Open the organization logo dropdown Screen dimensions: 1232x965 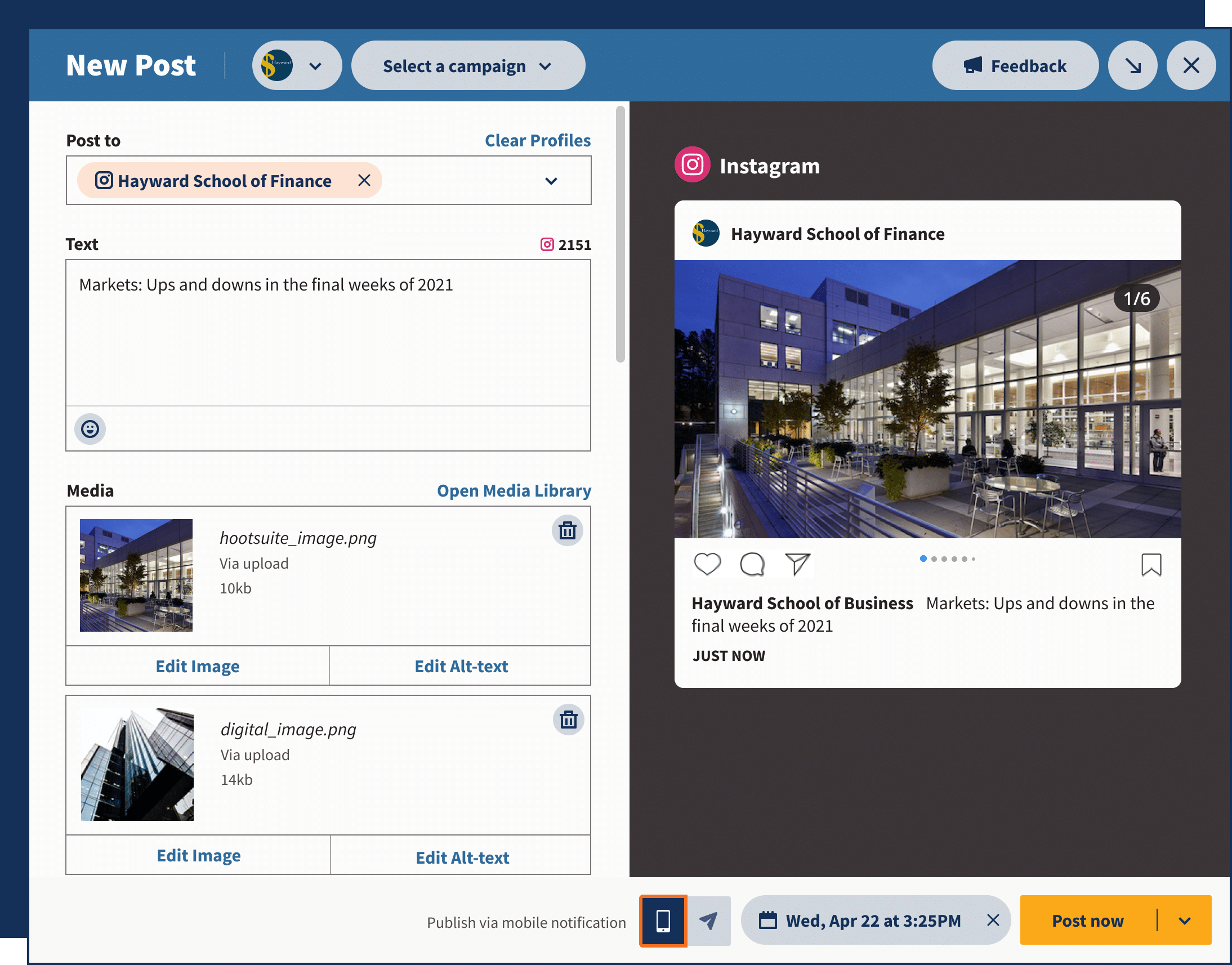click(x=296, y=65)
